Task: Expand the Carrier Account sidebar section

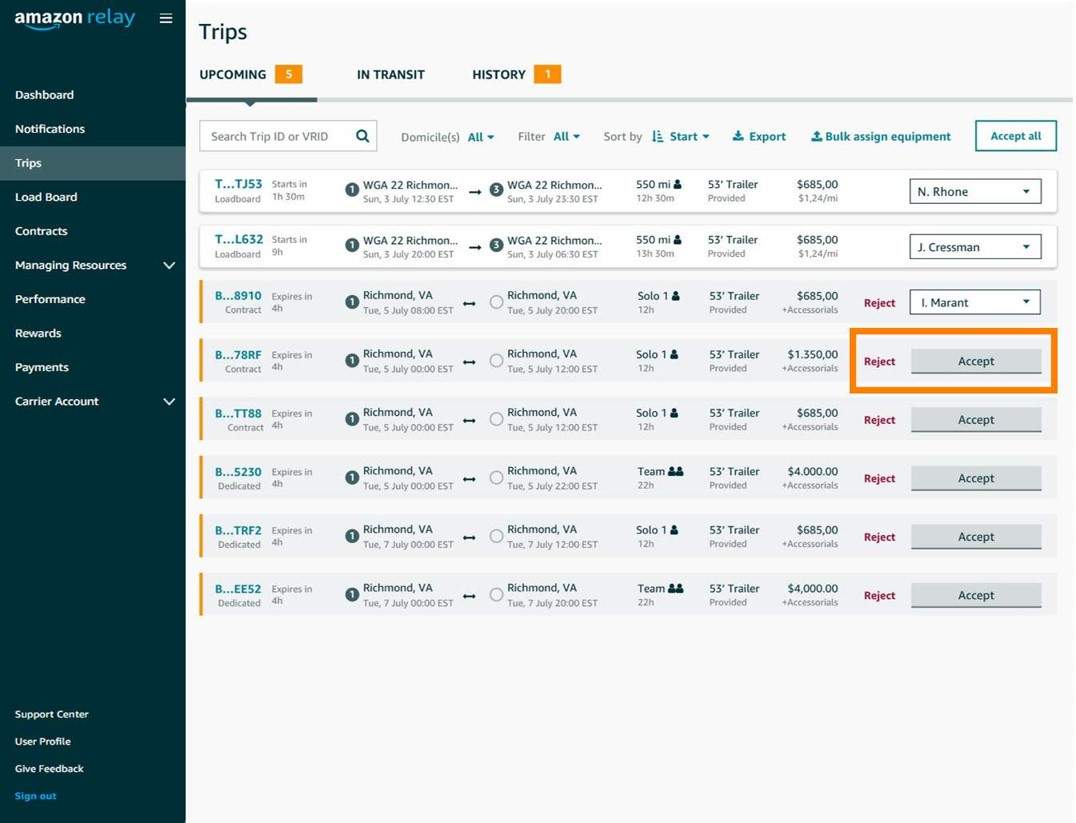Action: pyautogui.click(x=93, y=401)
